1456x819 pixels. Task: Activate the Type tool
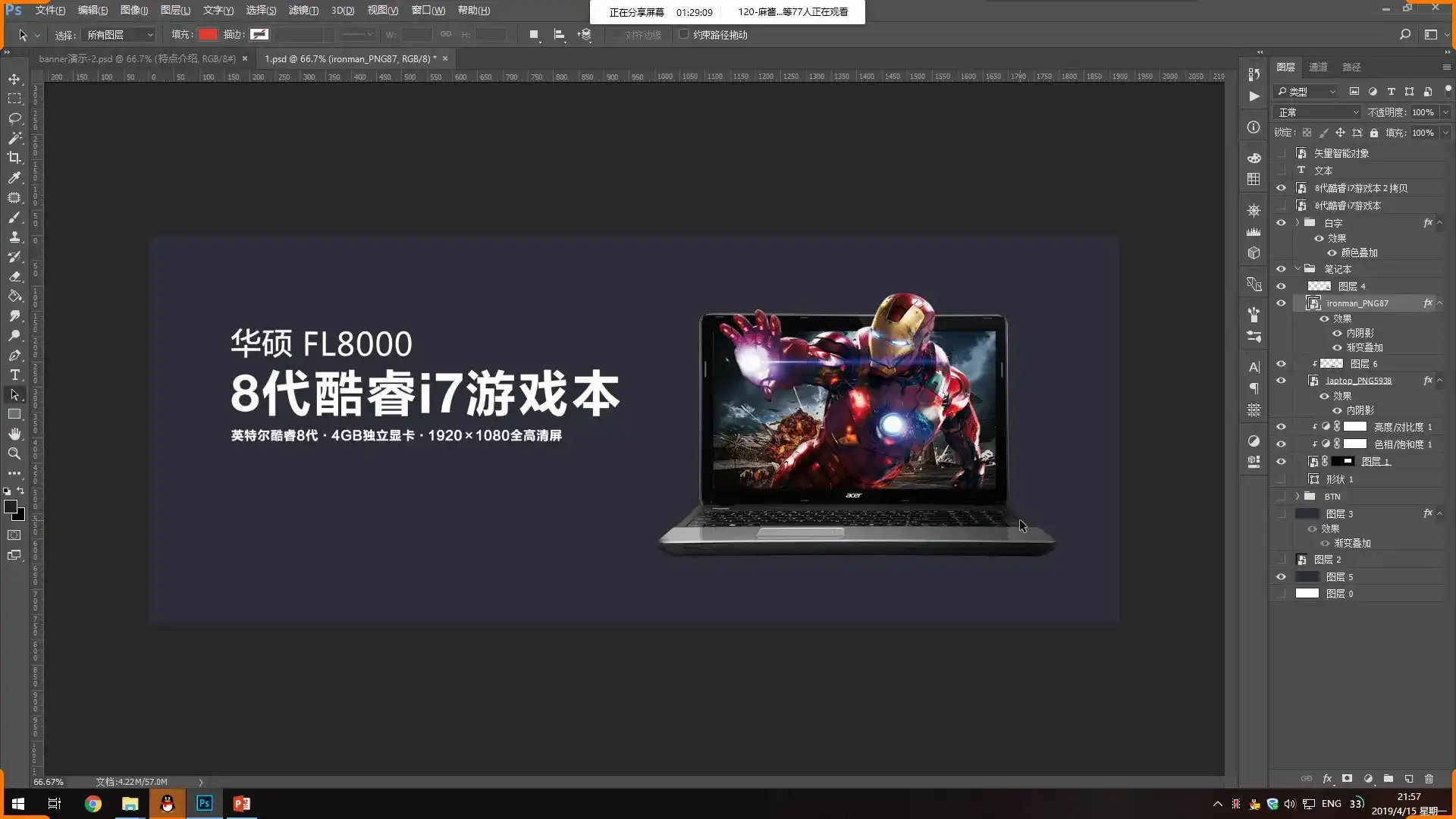coord(14,375)
